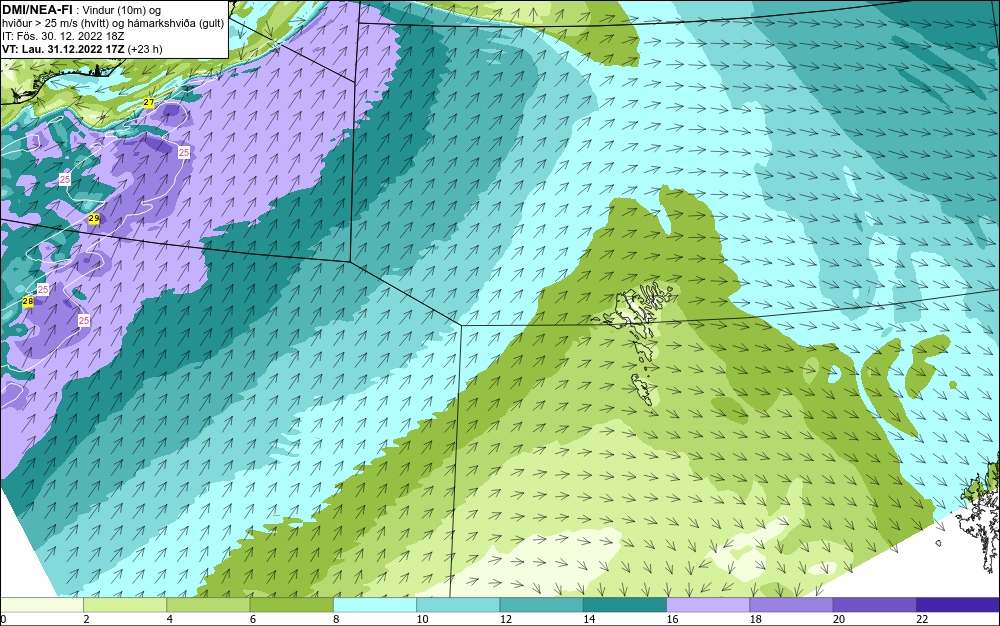Click the 'IT: Fös. 30. 12. 2022 18Z' line
The height and width of the screenshot is (626, 1000).
coord(63,36)
